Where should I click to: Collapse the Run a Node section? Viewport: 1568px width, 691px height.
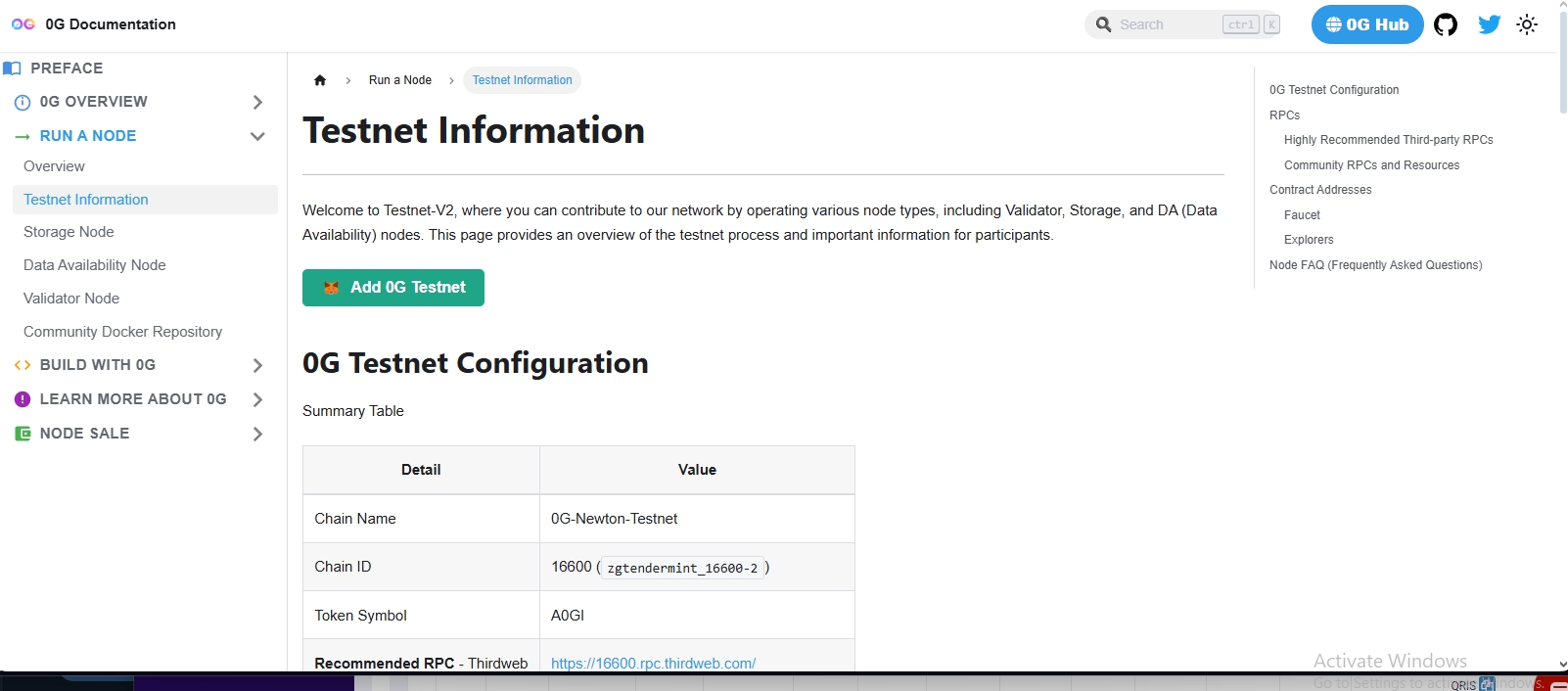click(257, 136)
